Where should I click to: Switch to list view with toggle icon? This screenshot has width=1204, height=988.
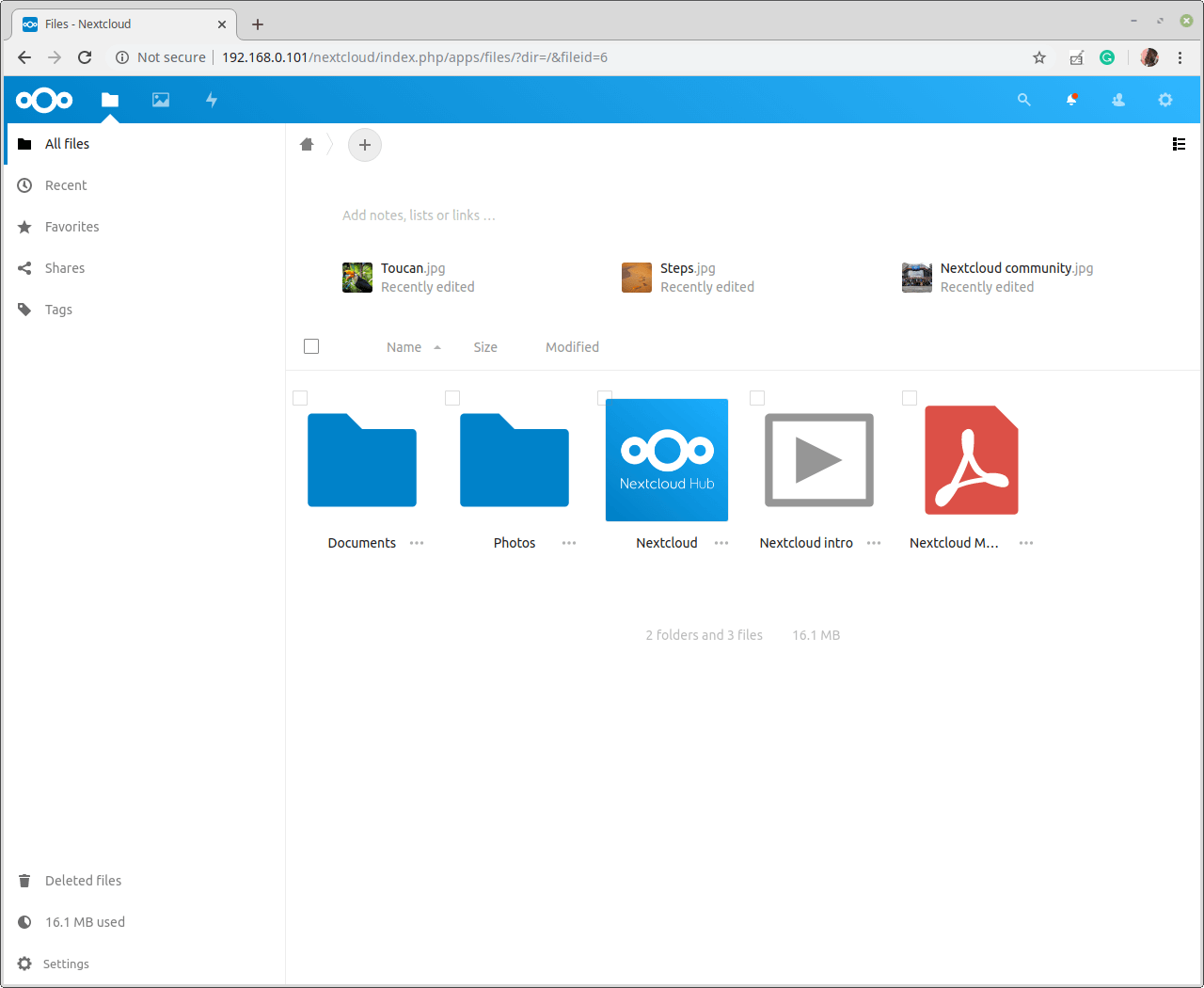pos(1179,144)
